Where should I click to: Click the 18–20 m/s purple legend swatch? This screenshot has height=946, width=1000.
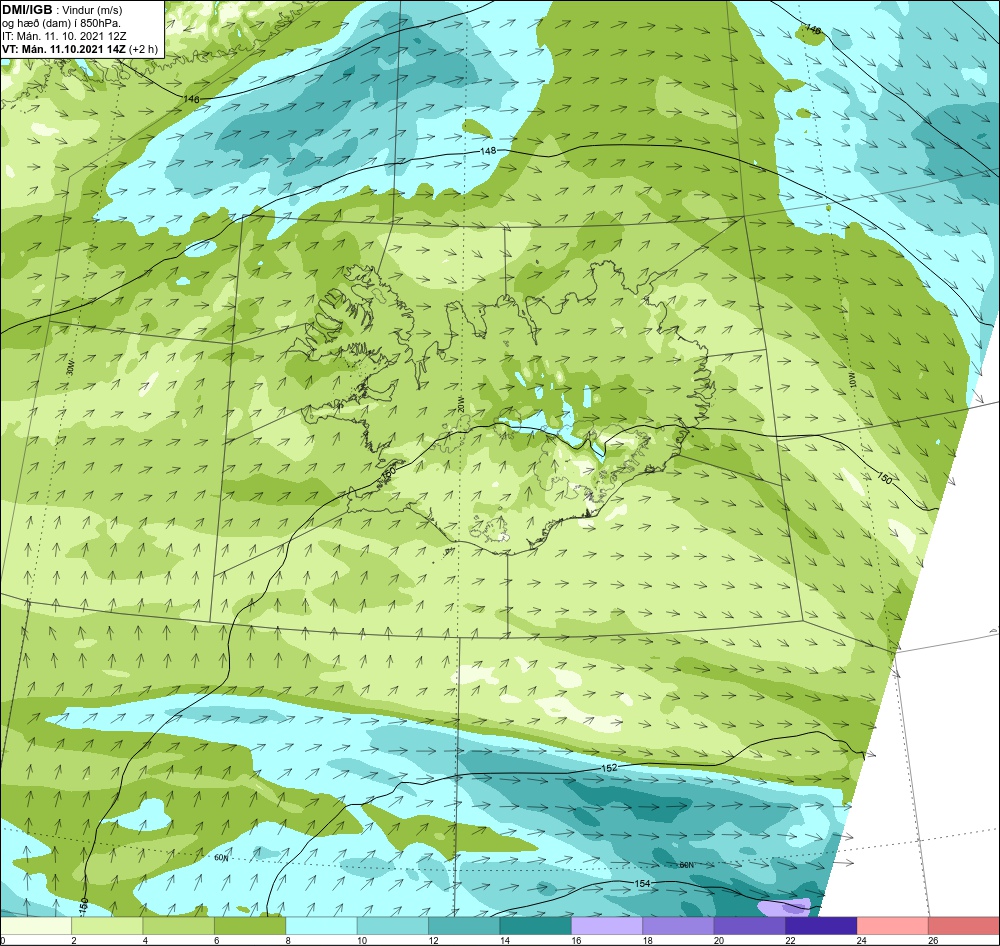pos(679,926)
